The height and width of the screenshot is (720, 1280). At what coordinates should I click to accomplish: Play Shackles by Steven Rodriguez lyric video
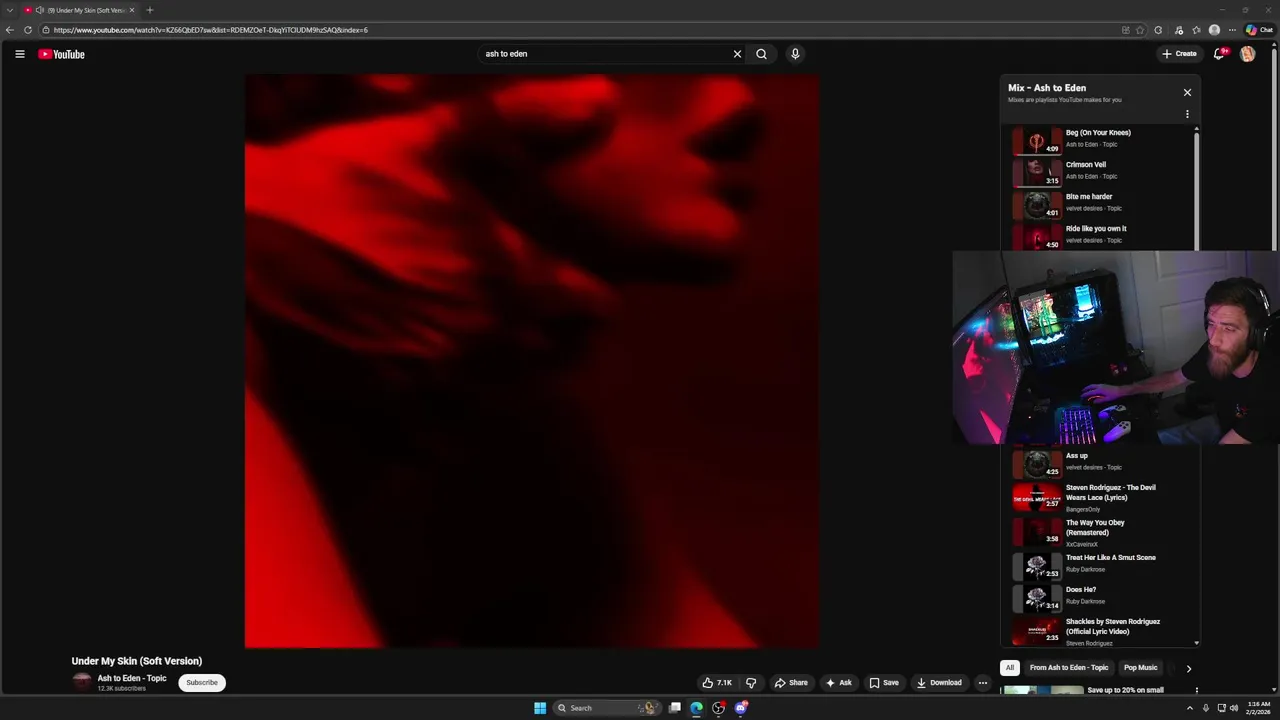[1113, 626]
